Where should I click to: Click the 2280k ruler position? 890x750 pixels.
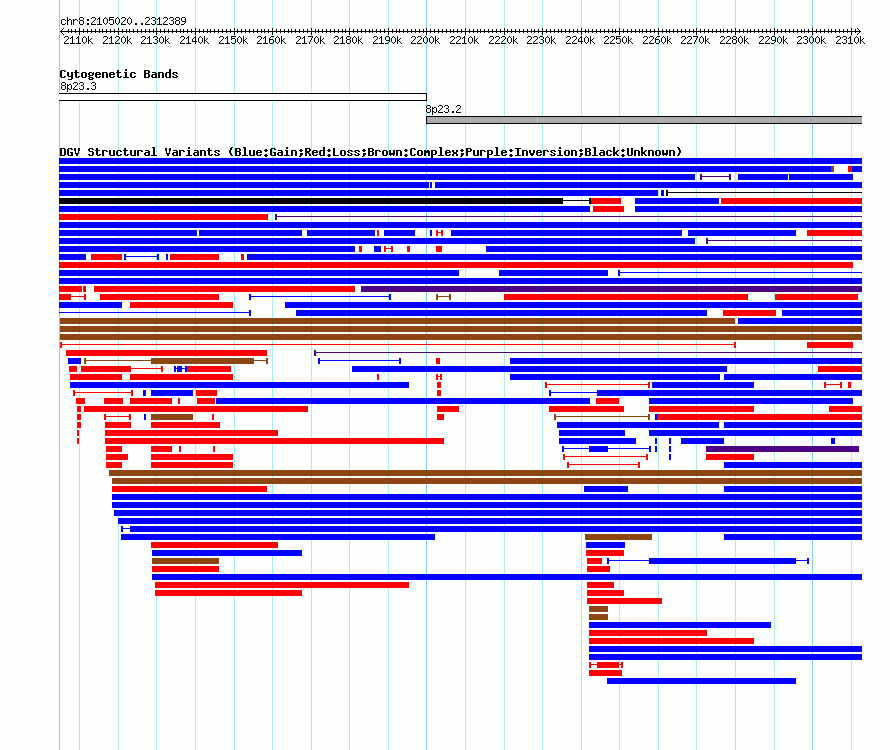pos(734,40)
